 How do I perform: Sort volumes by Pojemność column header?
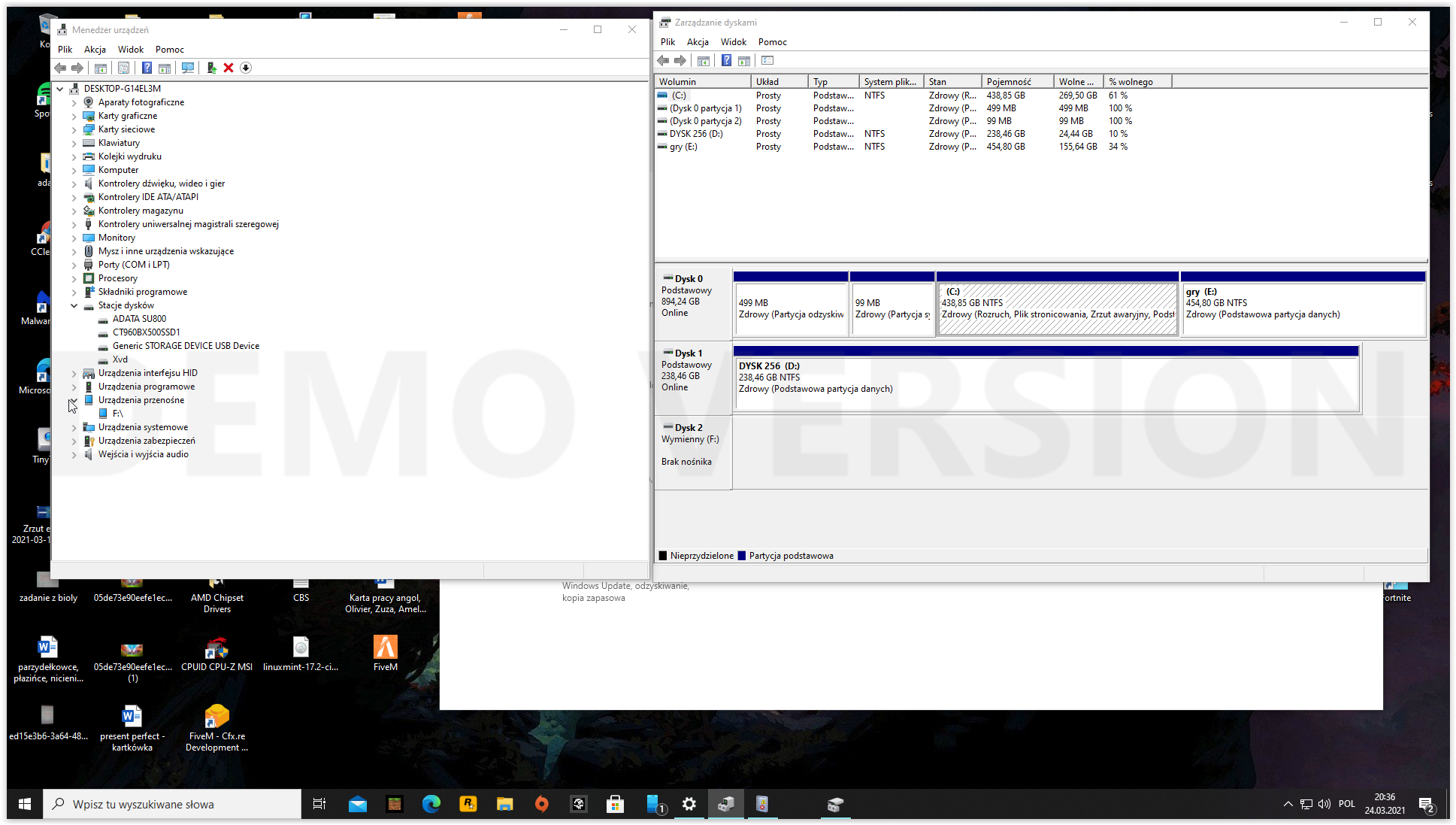1008,81
